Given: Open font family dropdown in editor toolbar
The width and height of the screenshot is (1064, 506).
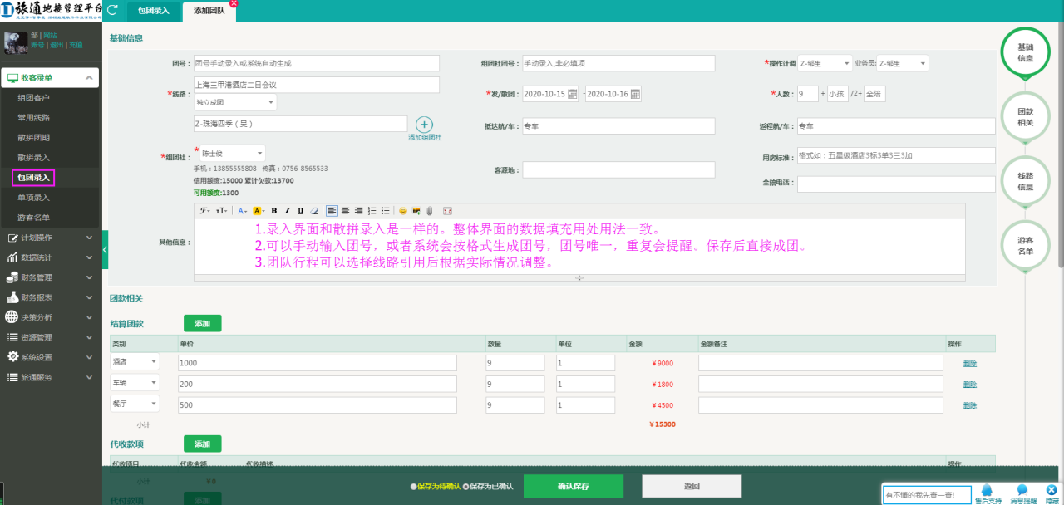Looking at the screenshot, I should click(x=204, y=211).
